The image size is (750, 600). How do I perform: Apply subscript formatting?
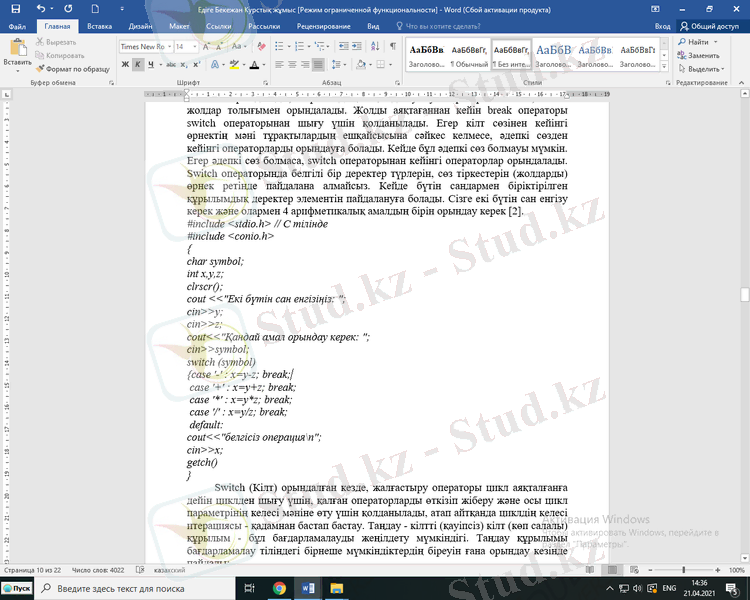[184, 64]
